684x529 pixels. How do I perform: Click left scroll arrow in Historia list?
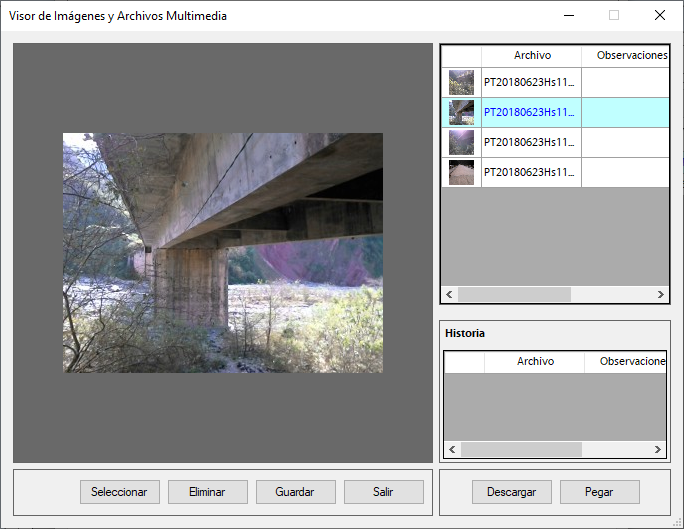452,450
